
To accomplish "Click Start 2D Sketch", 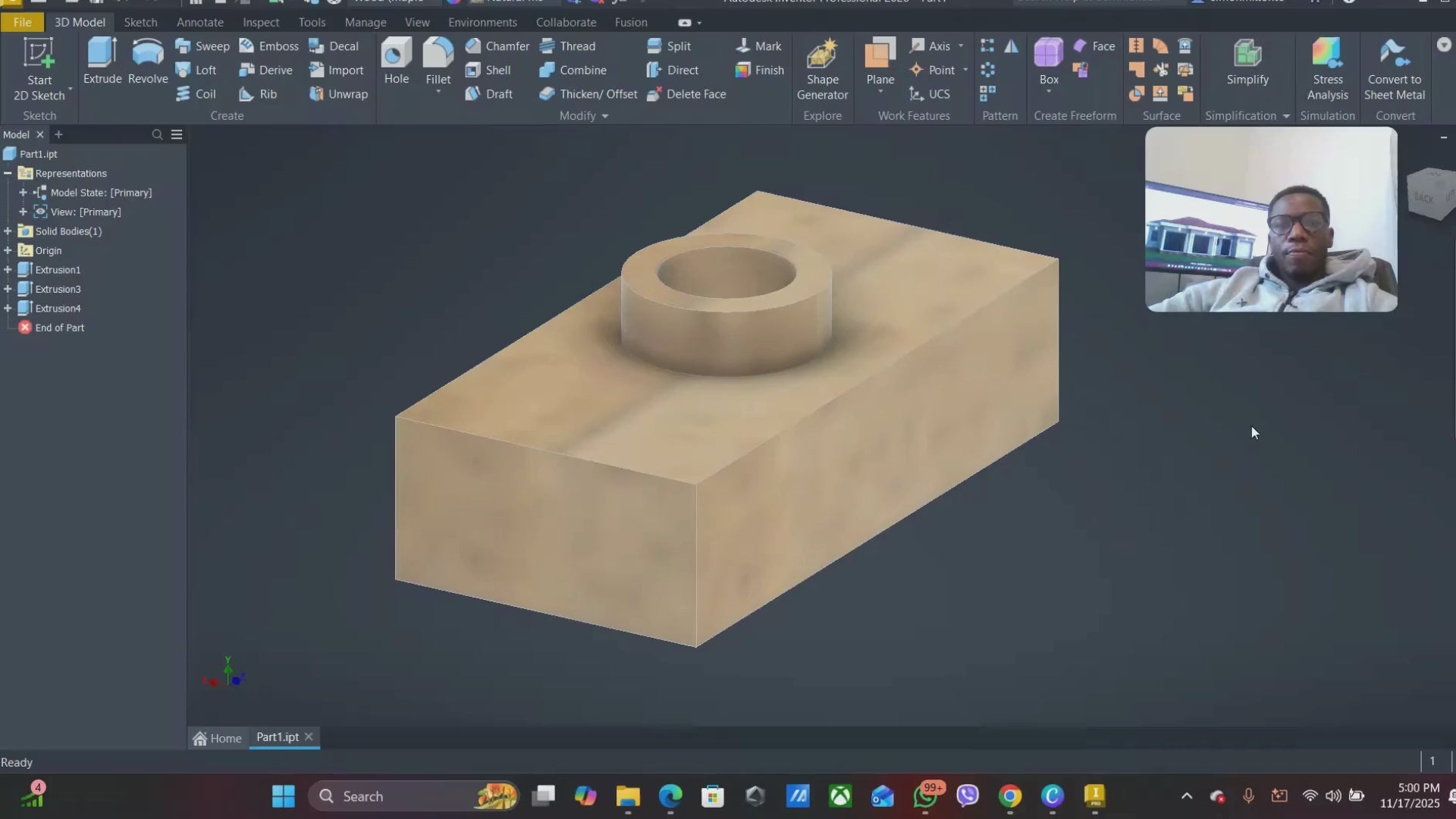I will [x=39, y=68].
